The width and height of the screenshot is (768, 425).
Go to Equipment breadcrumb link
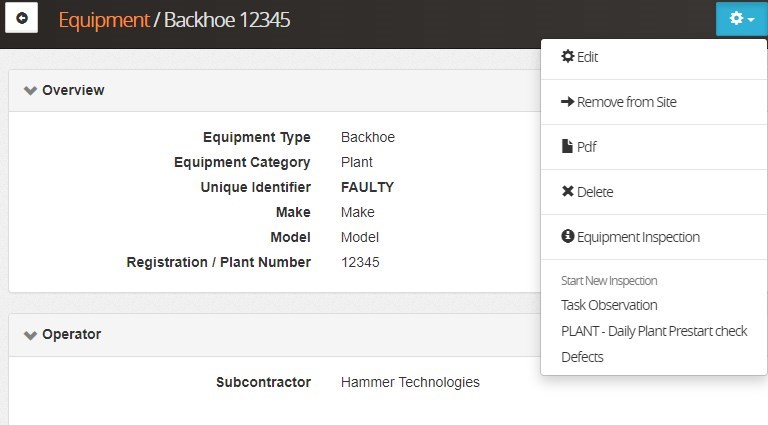103,19
